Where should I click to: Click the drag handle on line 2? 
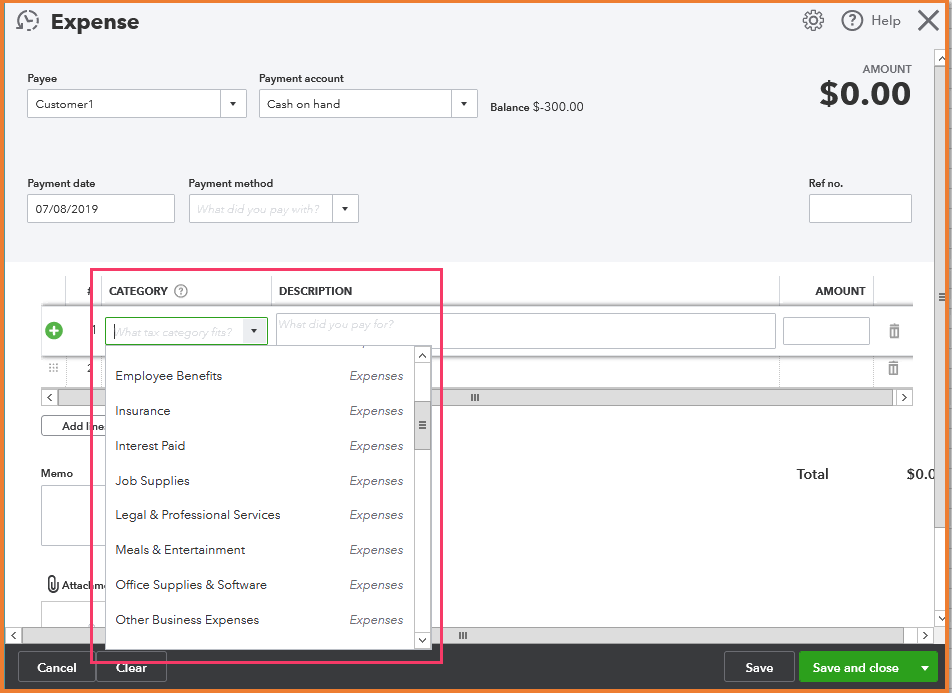pyautogui.click(x=53, y=367)
